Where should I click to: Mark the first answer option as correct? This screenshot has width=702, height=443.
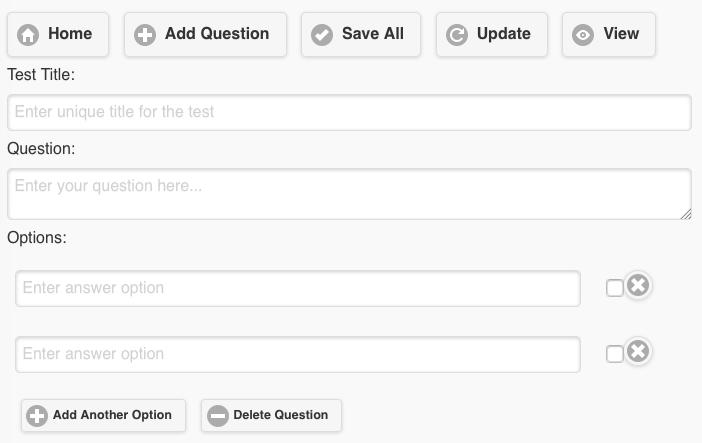pyautogui.click(x=615, y=288)
